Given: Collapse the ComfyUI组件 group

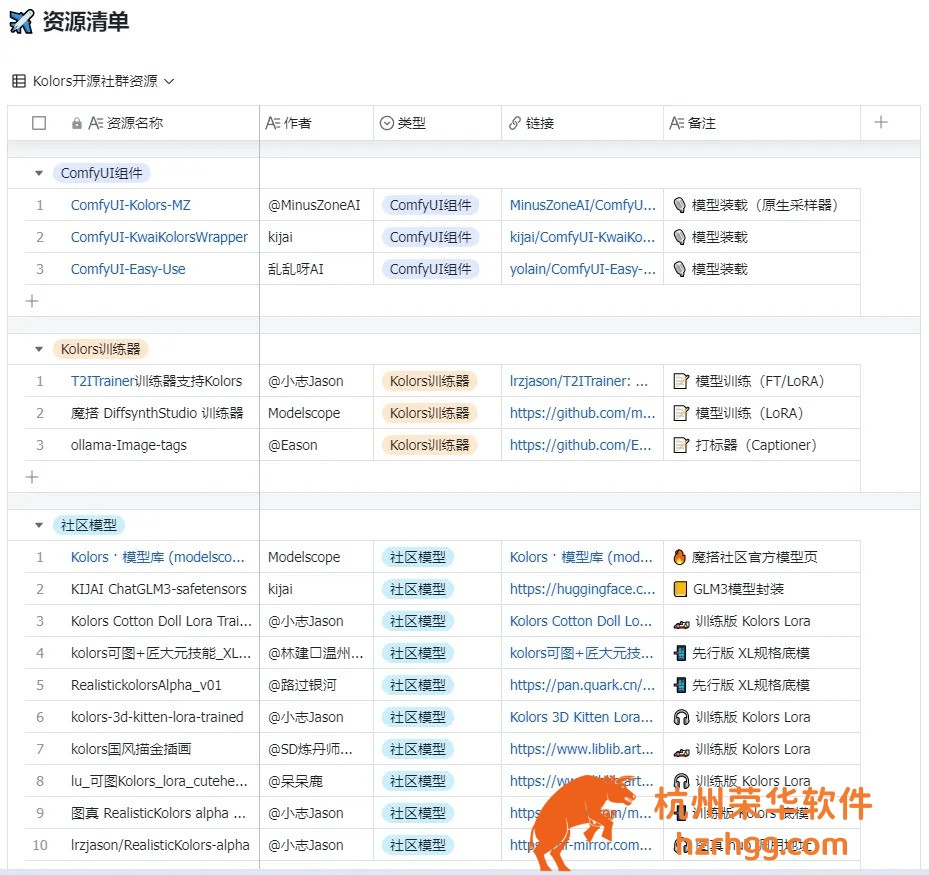Looking at the screenshot, I should 39,173.
